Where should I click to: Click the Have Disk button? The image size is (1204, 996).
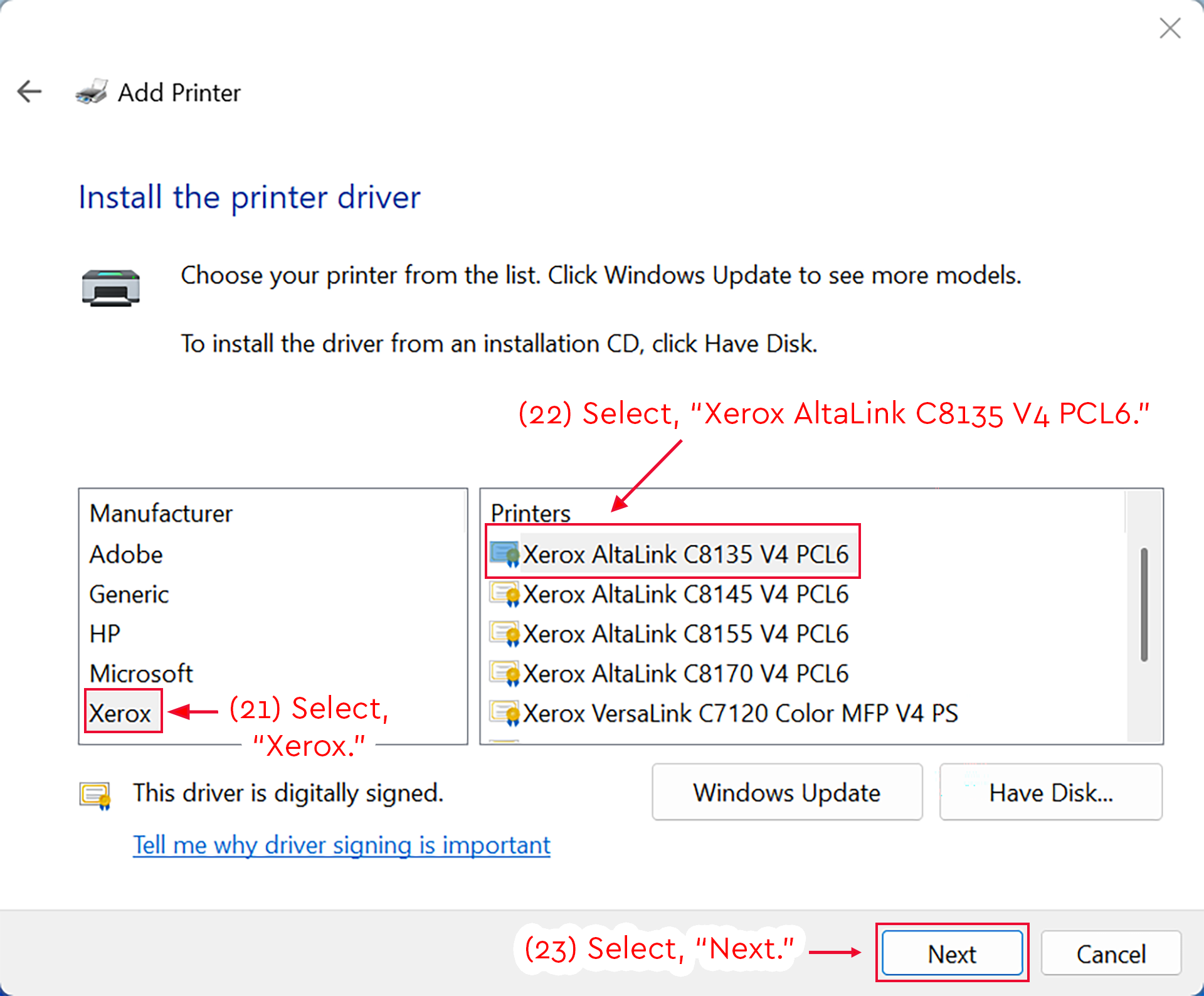coord(1050,792)
